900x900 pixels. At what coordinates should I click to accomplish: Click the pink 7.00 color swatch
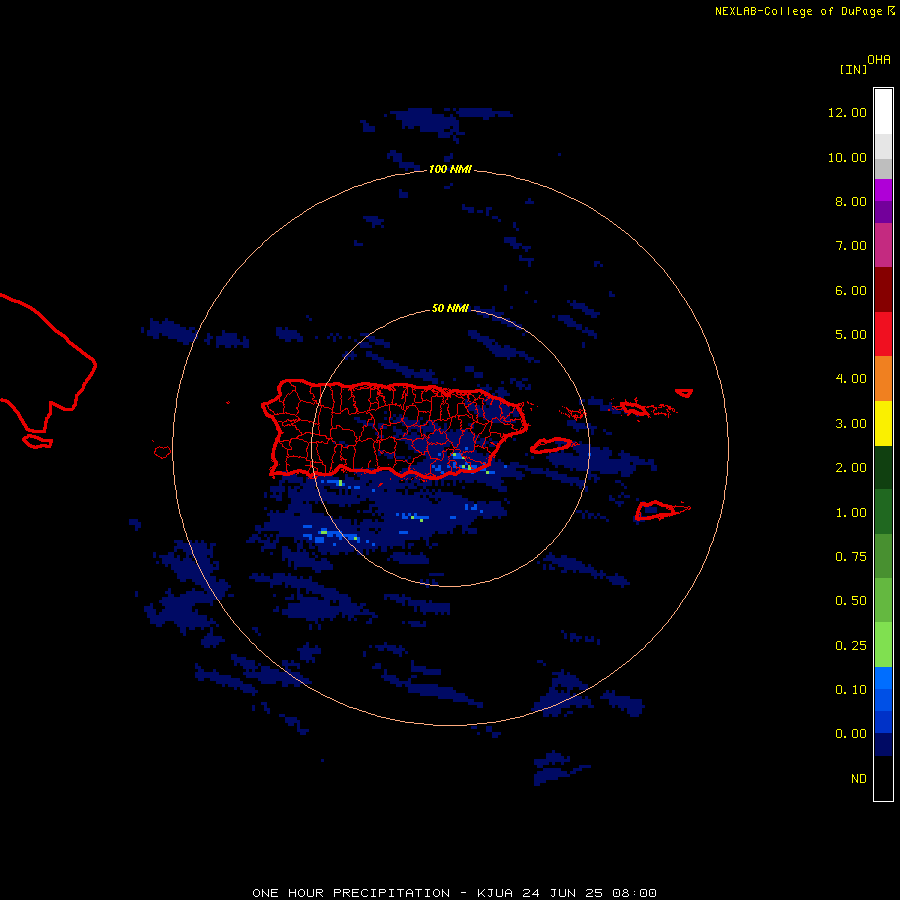click(883, 246)
